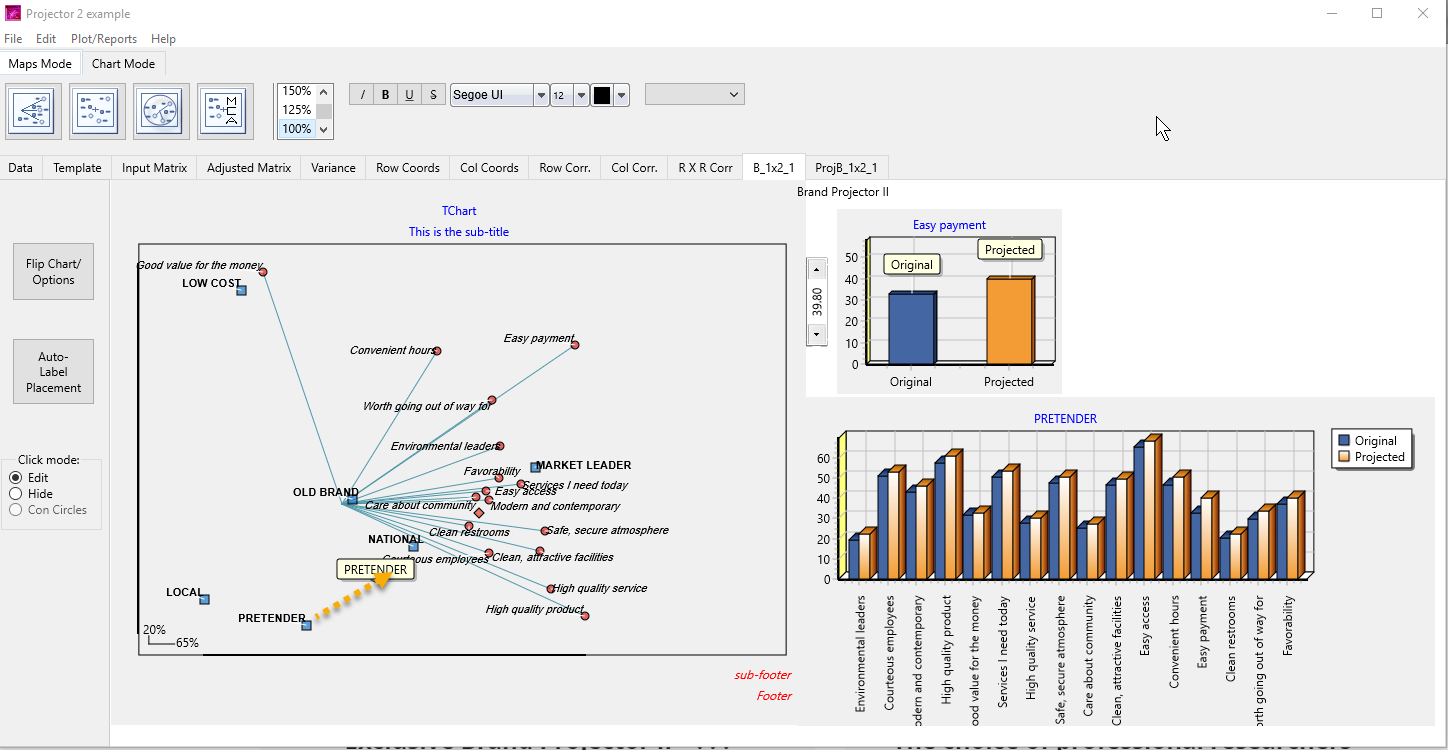
Task: Select the Edit click mode
Action: [x=16, y=478]
